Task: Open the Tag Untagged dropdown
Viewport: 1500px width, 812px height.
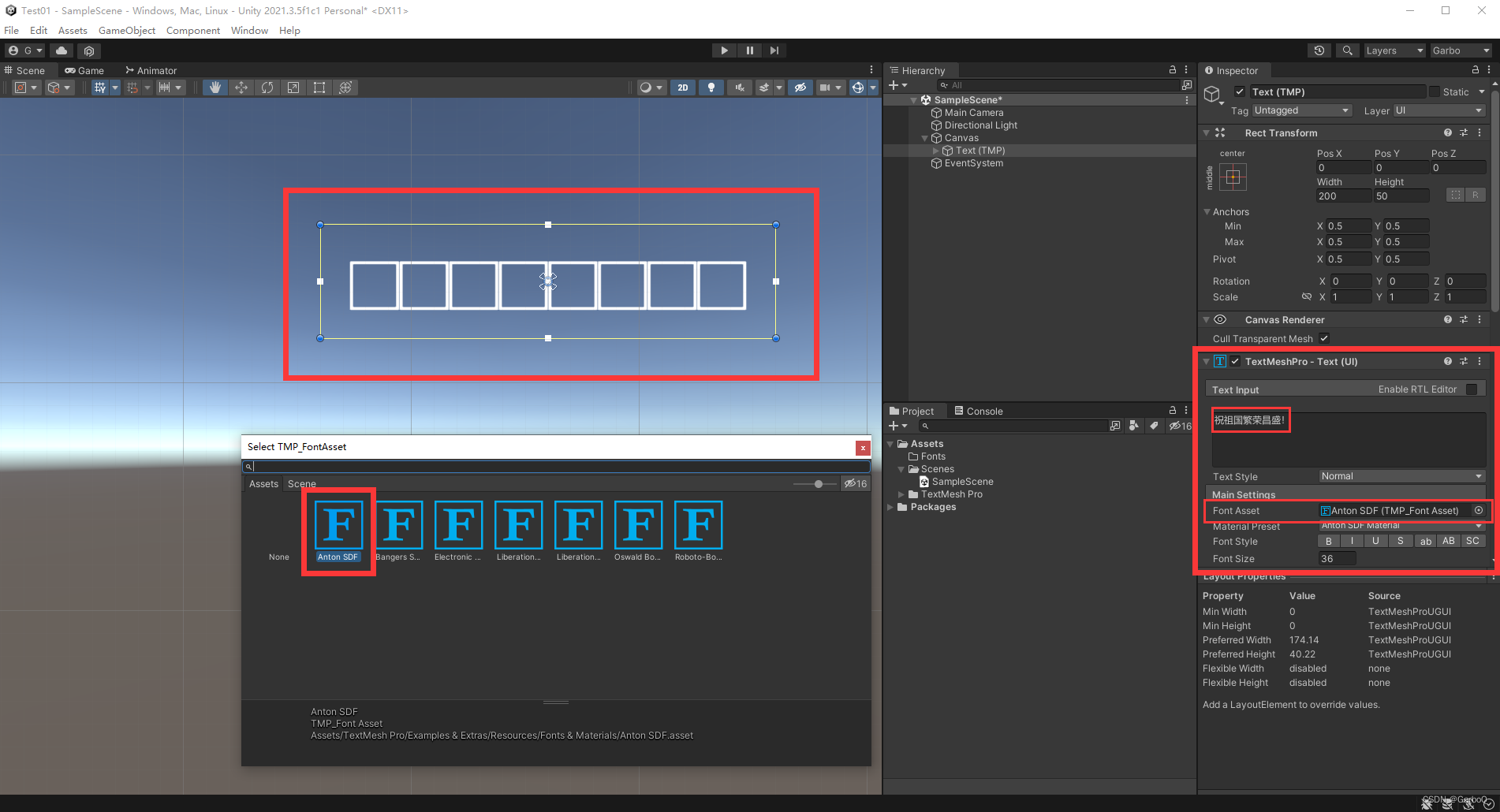Action: (x=1301, y=110)
